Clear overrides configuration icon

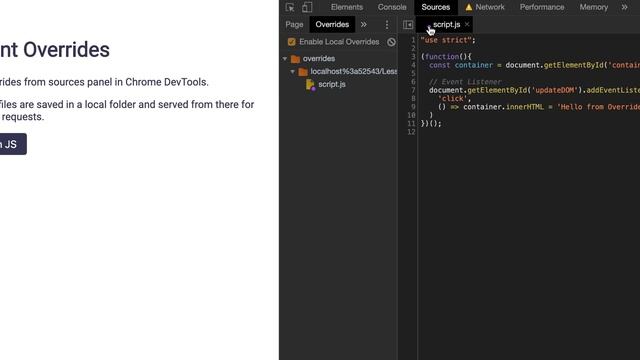tap(391, 42)
